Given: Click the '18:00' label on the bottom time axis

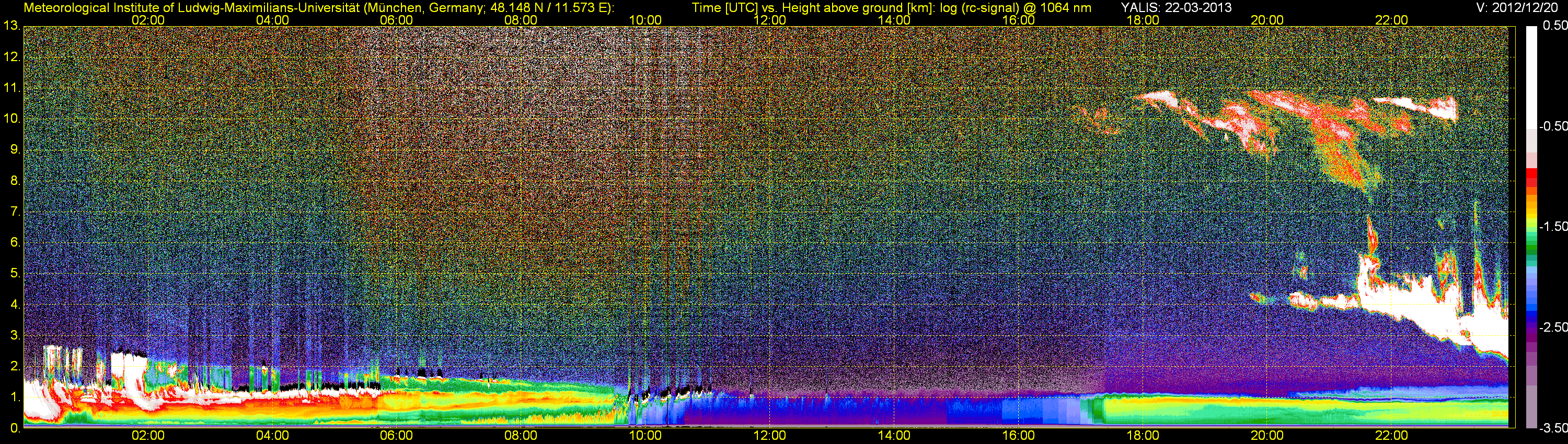Looking at the screenshot, I should (1143, 436).
